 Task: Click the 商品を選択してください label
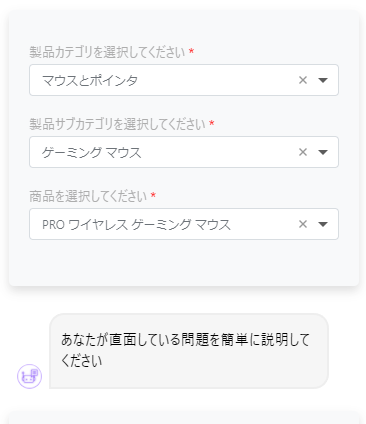point(88,196)
